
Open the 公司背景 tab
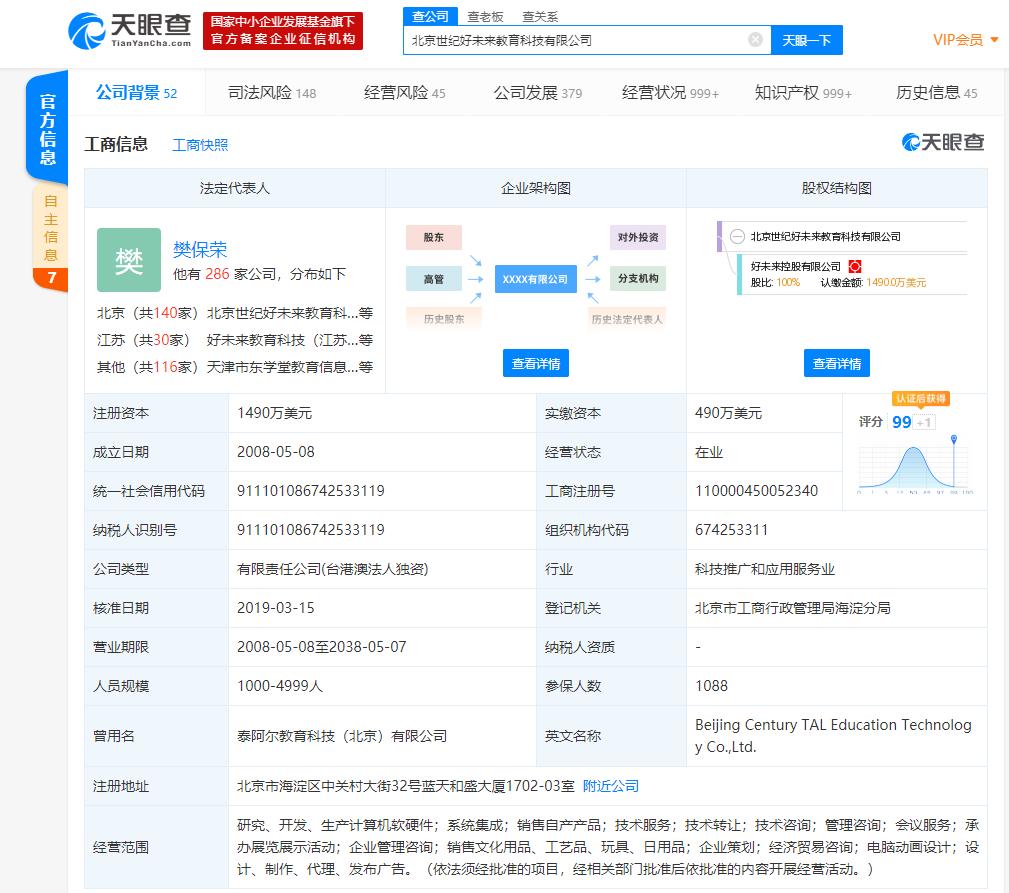(136, 93)
